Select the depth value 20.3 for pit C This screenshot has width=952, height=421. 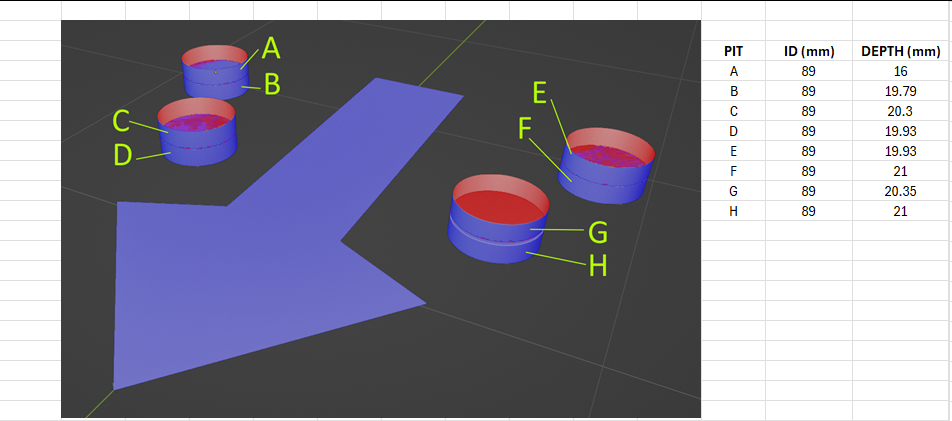coord(901,111)
